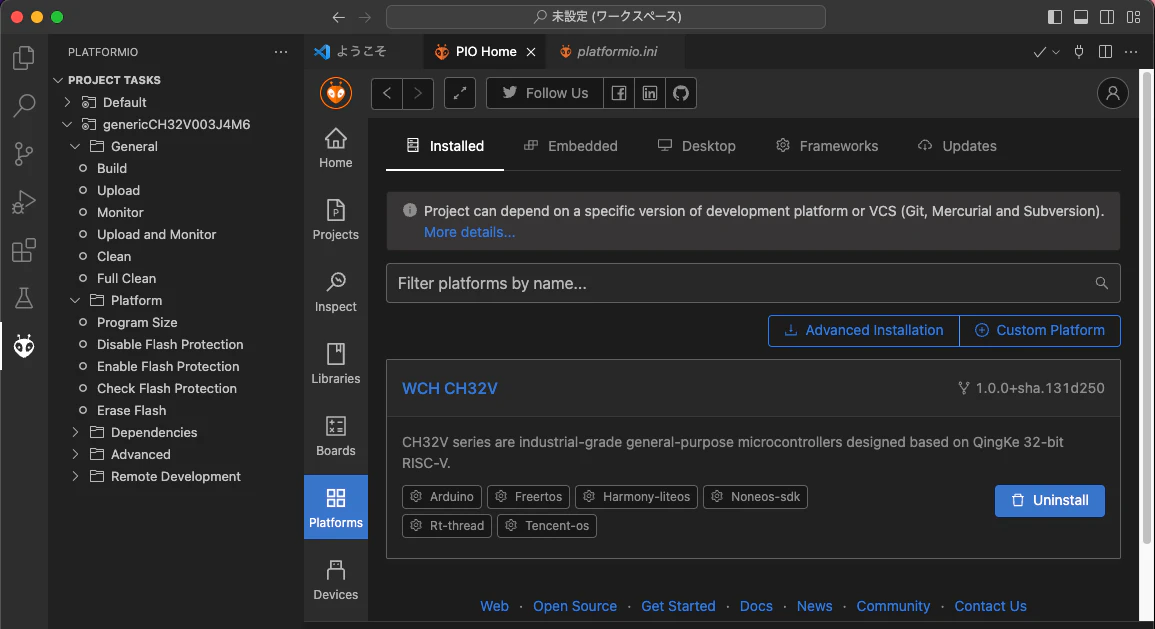Open the More details link
The height and width of the screenshot is (629, 1155).
coord(469,233)
